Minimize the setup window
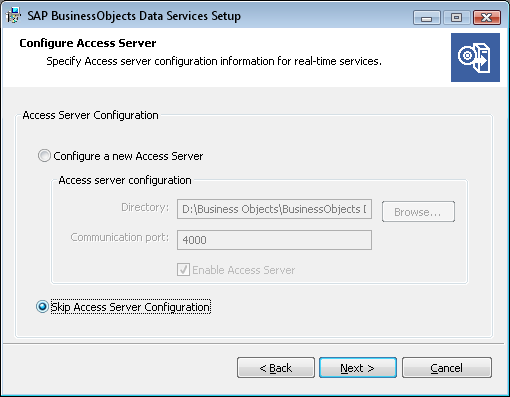Image resolution: width=510 pixels, height=397 pixels. click(427, 17)
